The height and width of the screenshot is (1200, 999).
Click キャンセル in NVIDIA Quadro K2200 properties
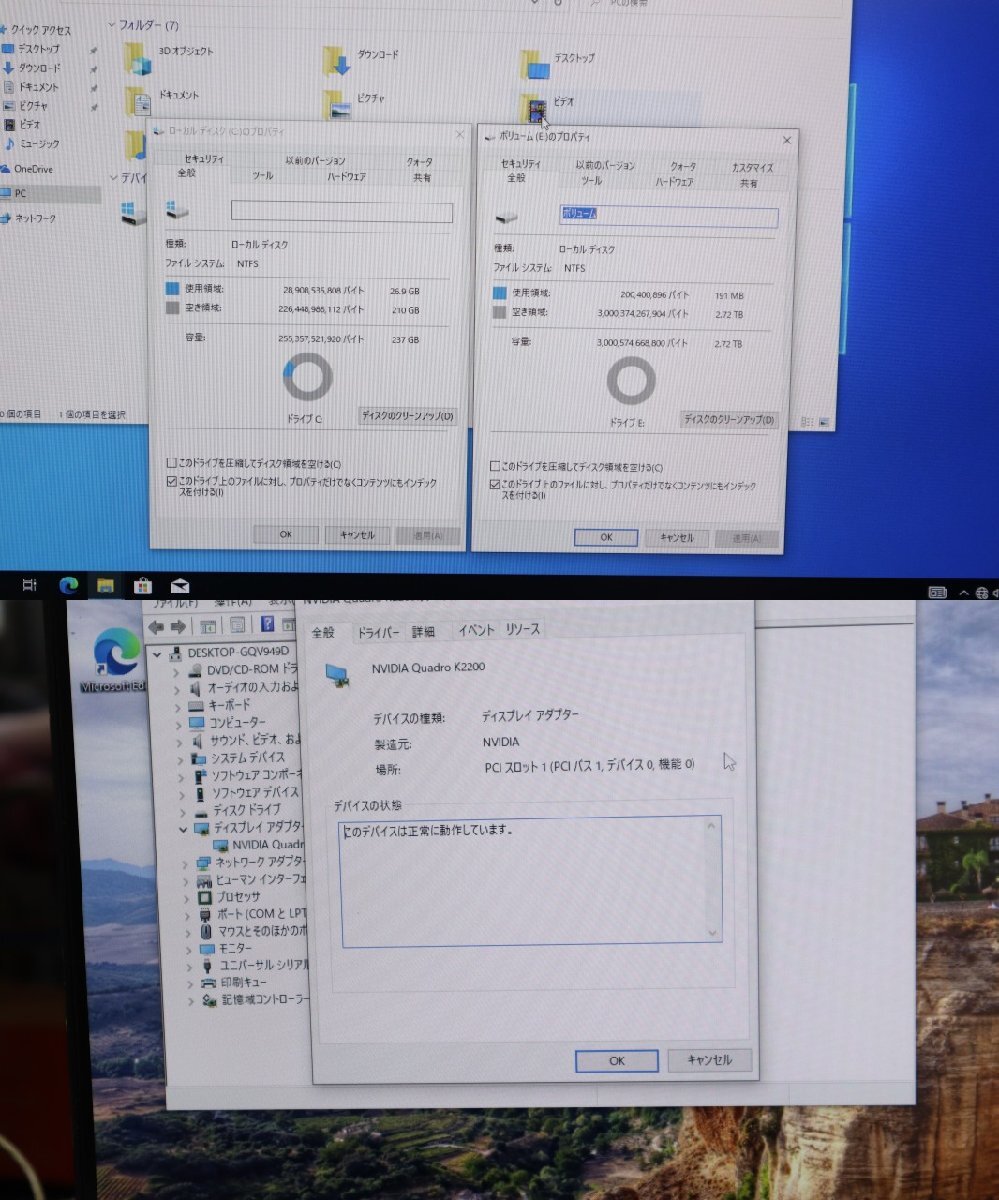pyautogui.click(x=710, y=1060)
